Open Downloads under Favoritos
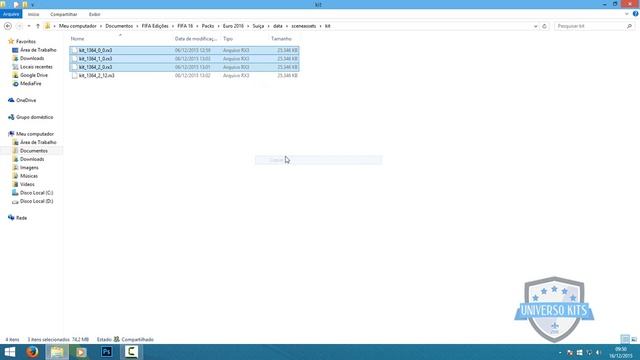The image size is (640, 360). tap(32, 58)
